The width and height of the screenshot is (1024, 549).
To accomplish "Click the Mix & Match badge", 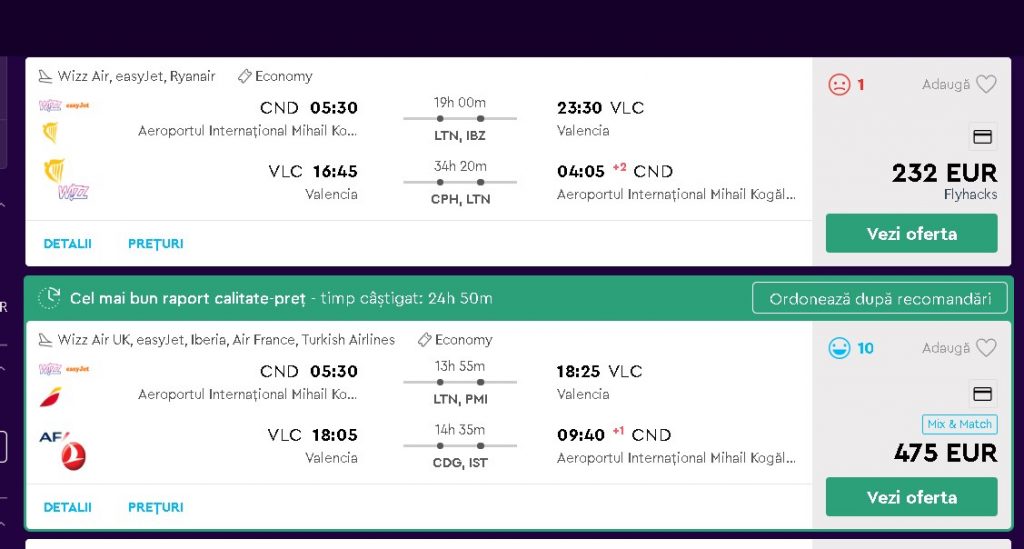I will coord(959,424).
